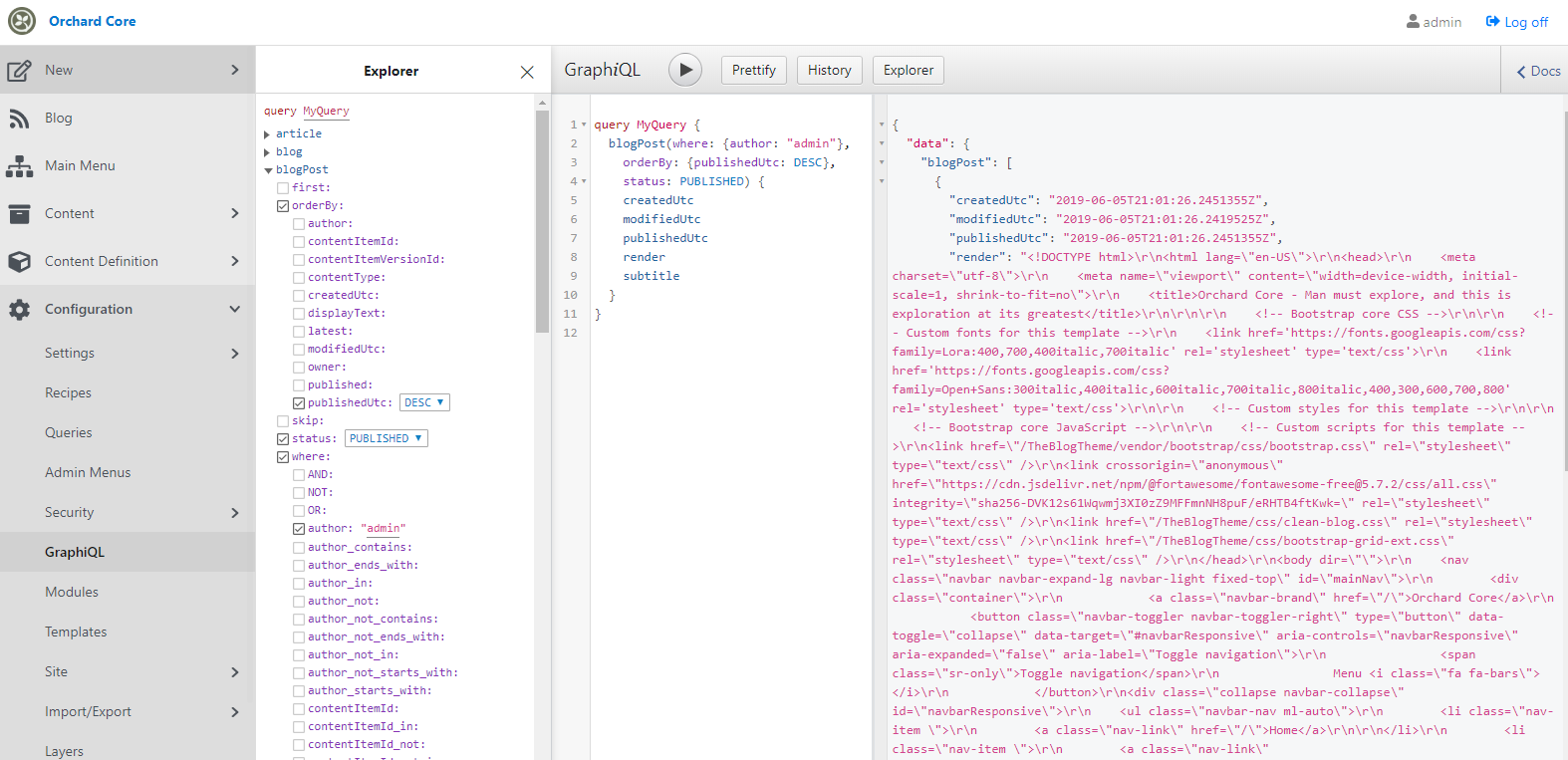The width and height of the screenshot is (1568, 760).
Task: Expand the Import/Export submenu chevron
Action: click(x=235, y=712)
